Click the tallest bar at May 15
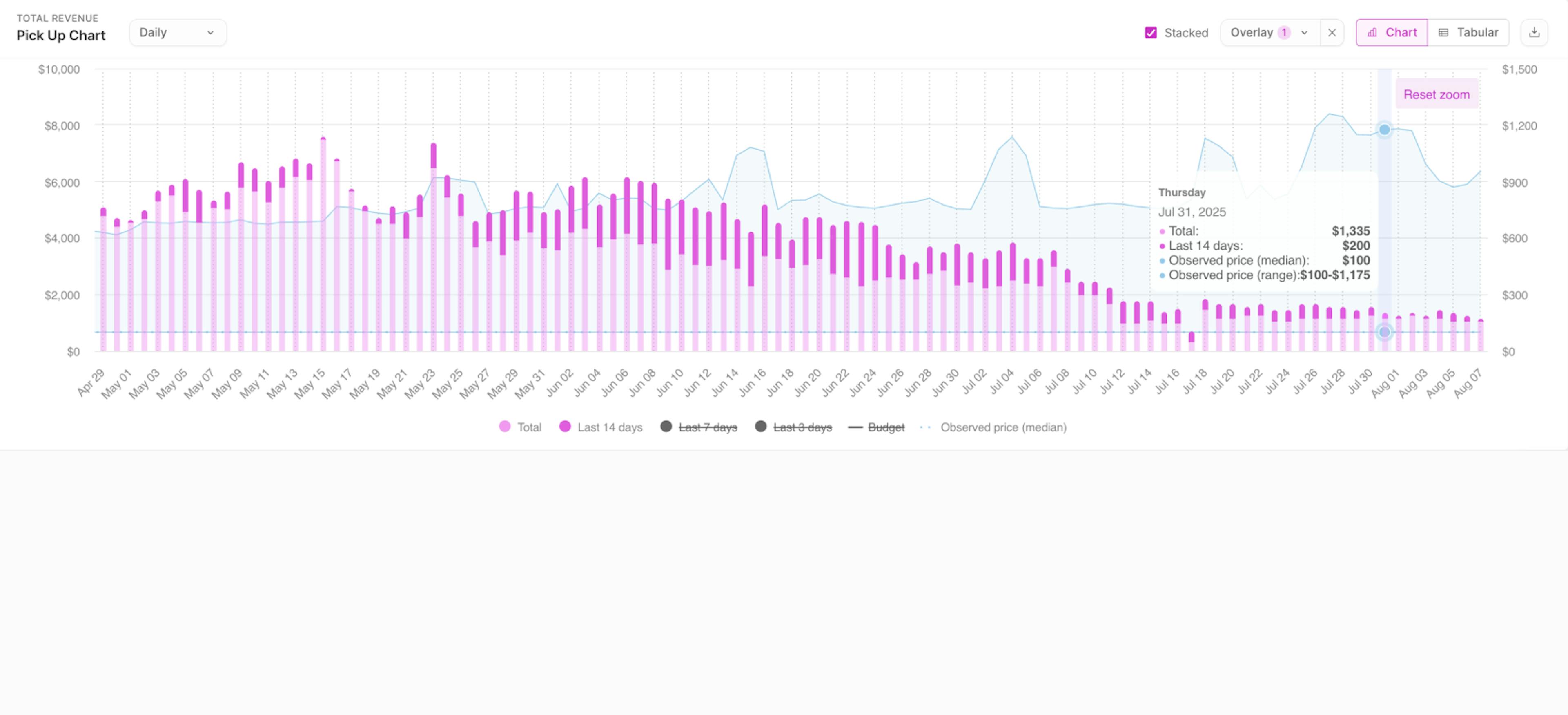 (x=323, y=244)
